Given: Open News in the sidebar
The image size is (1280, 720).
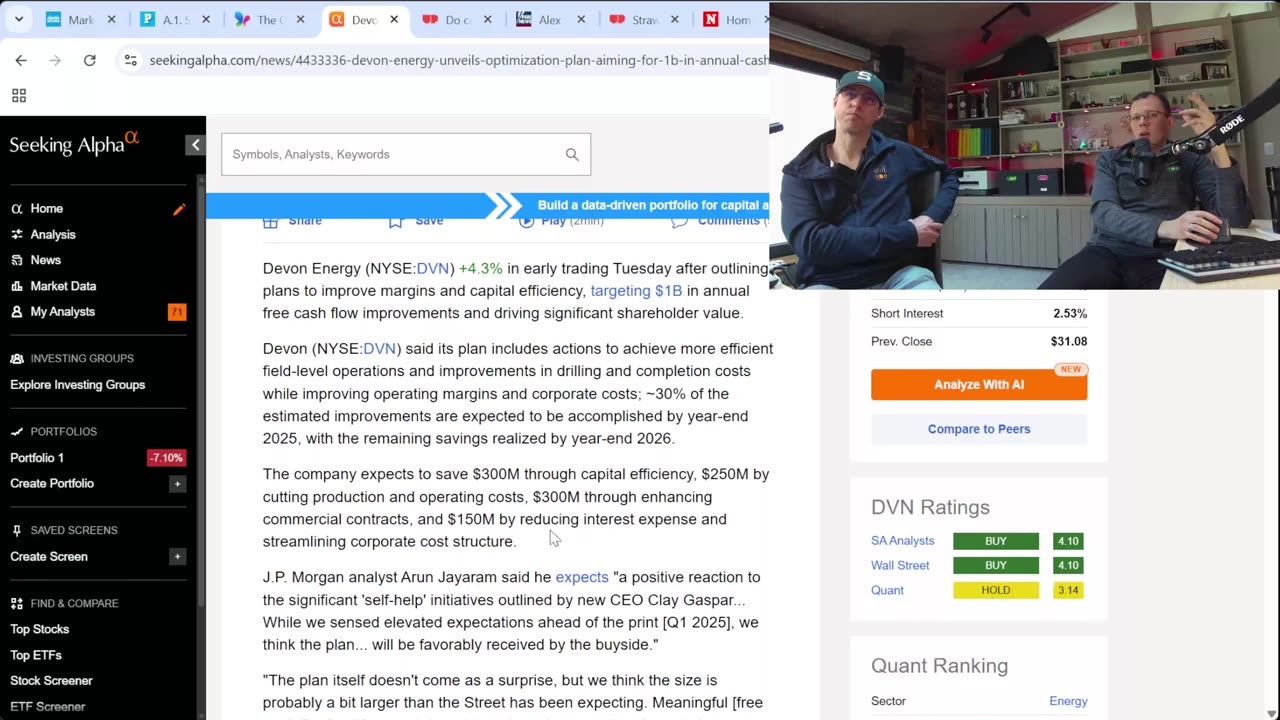Looking at the screenshot, I should [x=45, y=260].
